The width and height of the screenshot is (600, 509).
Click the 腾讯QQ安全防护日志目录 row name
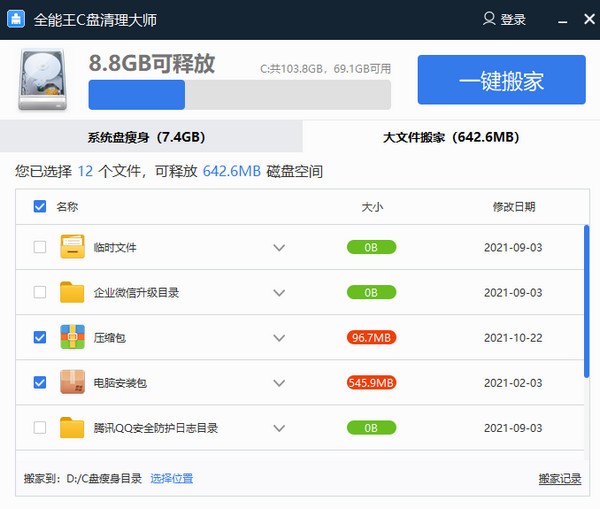tap(156, 428)
